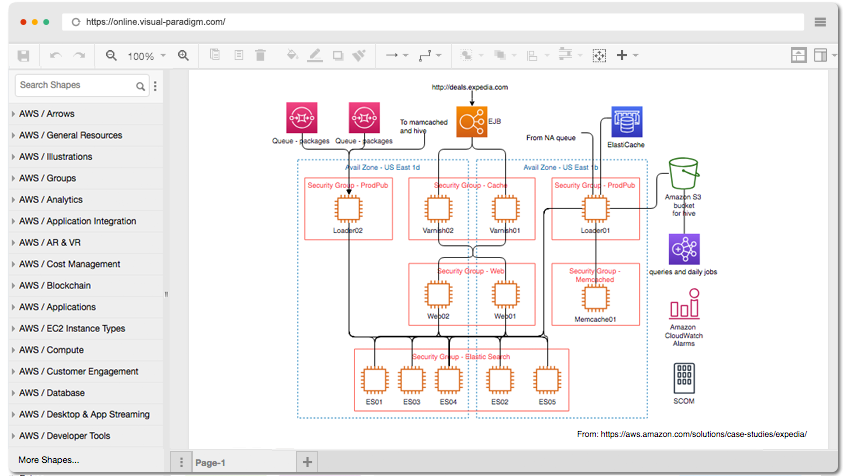This screenshot has width=848, height=476.
Task: Open the Connection arrow style dropdown
Action: 397,55
